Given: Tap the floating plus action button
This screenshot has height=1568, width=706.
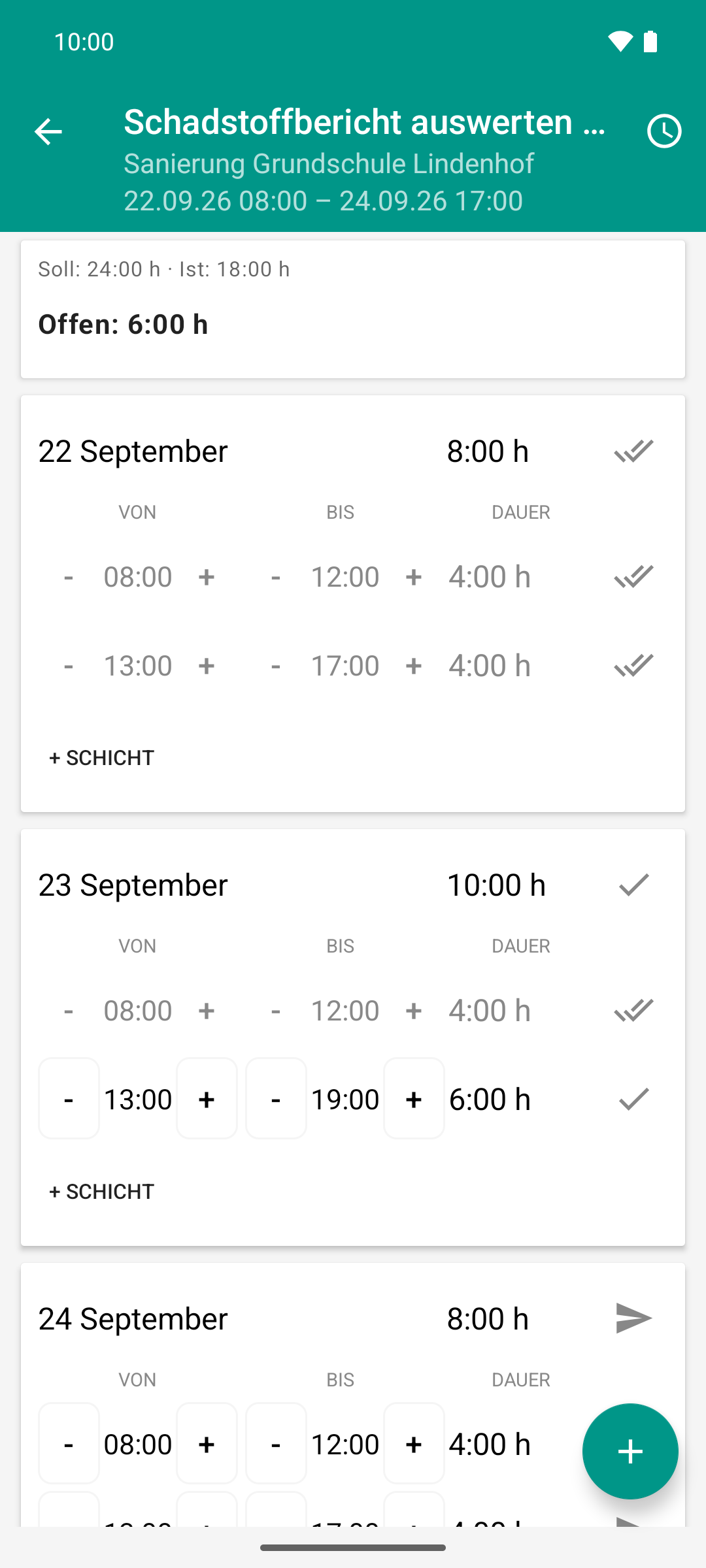Looking at the screenshot, I should coord(630,1451).
